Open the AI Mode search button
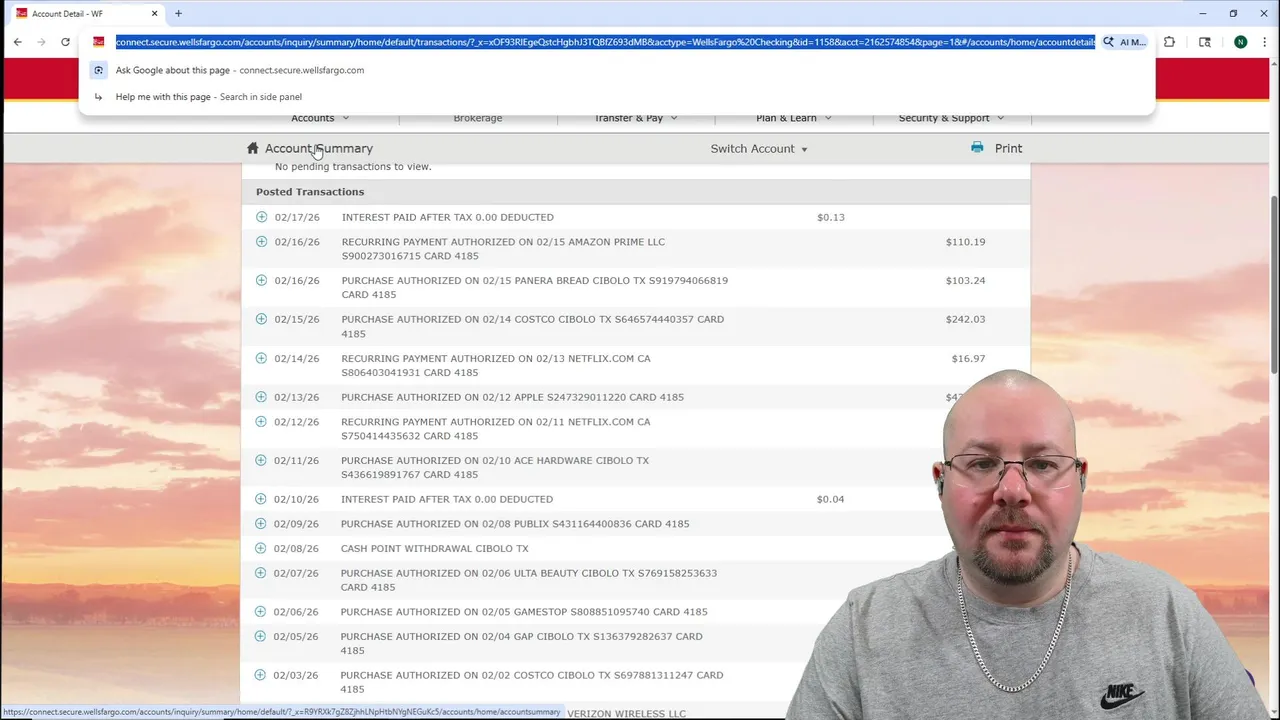The width and height of the screenshot is (1280, 720). [x=1125, y=42]
